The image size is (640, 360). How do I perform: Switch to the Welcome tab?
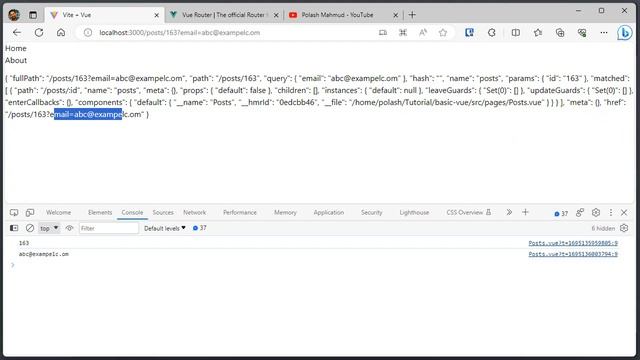coord(58,213)
